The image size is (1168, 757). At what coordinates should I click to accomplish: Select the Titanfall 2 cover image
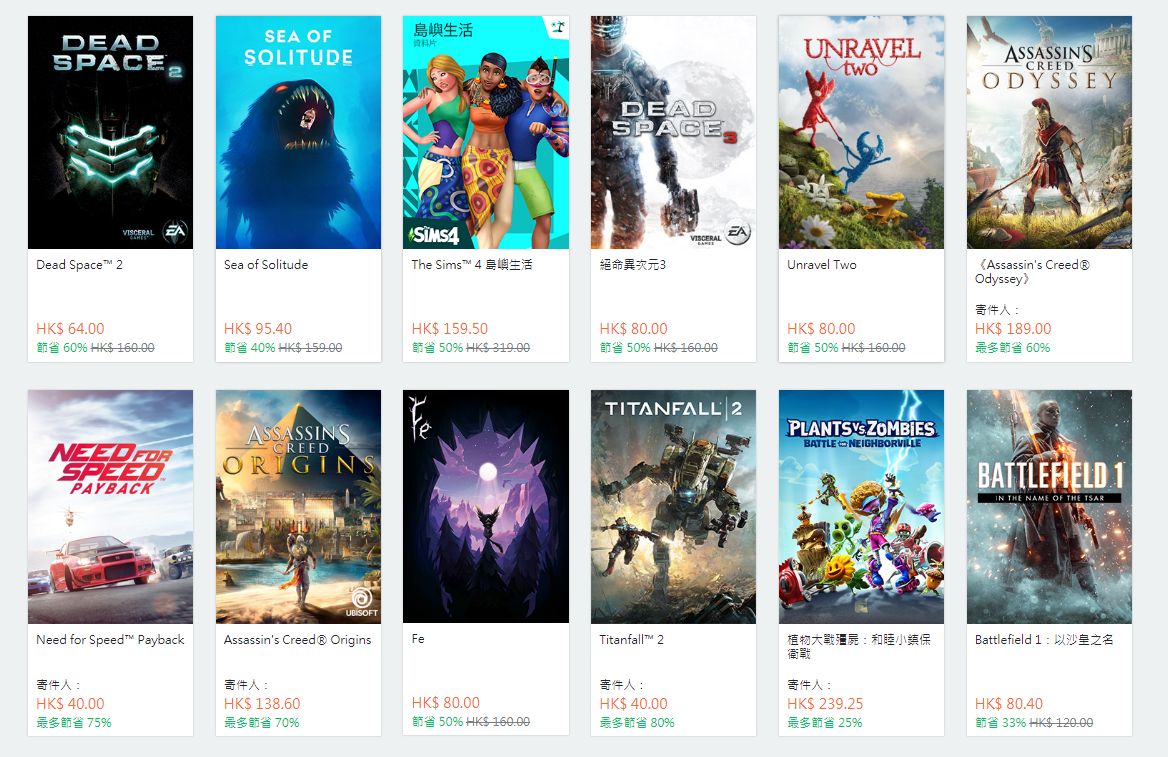[673, 507]
